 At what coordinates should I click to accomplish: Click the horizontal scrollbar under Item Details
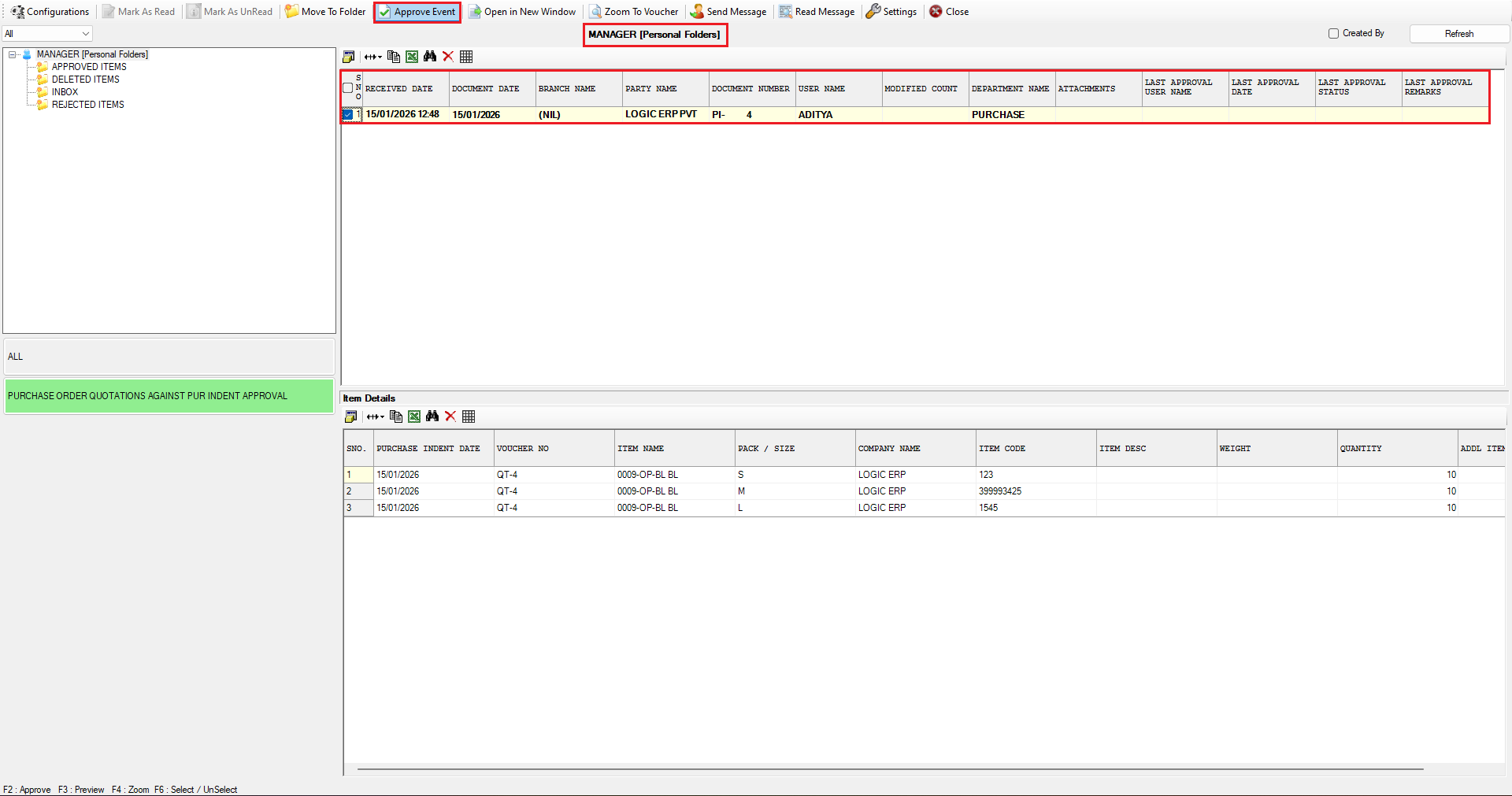890,768
